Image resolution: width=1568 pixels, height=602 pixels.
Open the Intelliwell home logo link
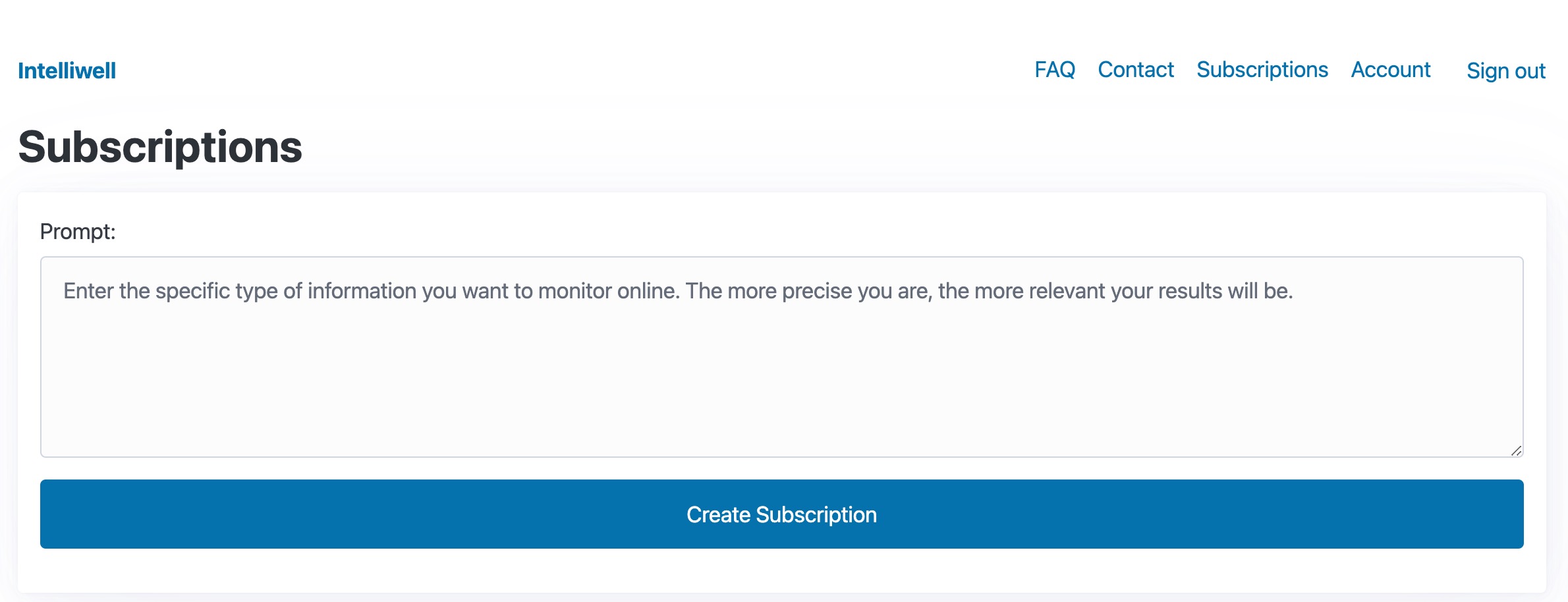pyautogui.click(x=67, y=70)
